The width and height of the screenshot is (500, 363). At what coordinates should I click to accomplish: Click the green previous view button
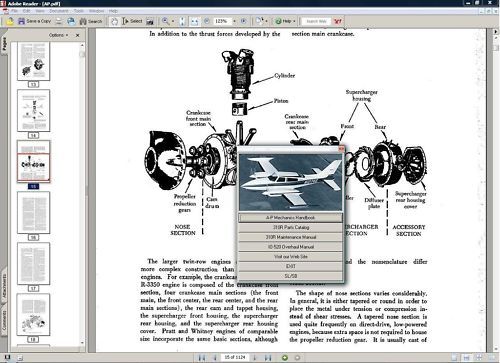(x=285, y=358)
